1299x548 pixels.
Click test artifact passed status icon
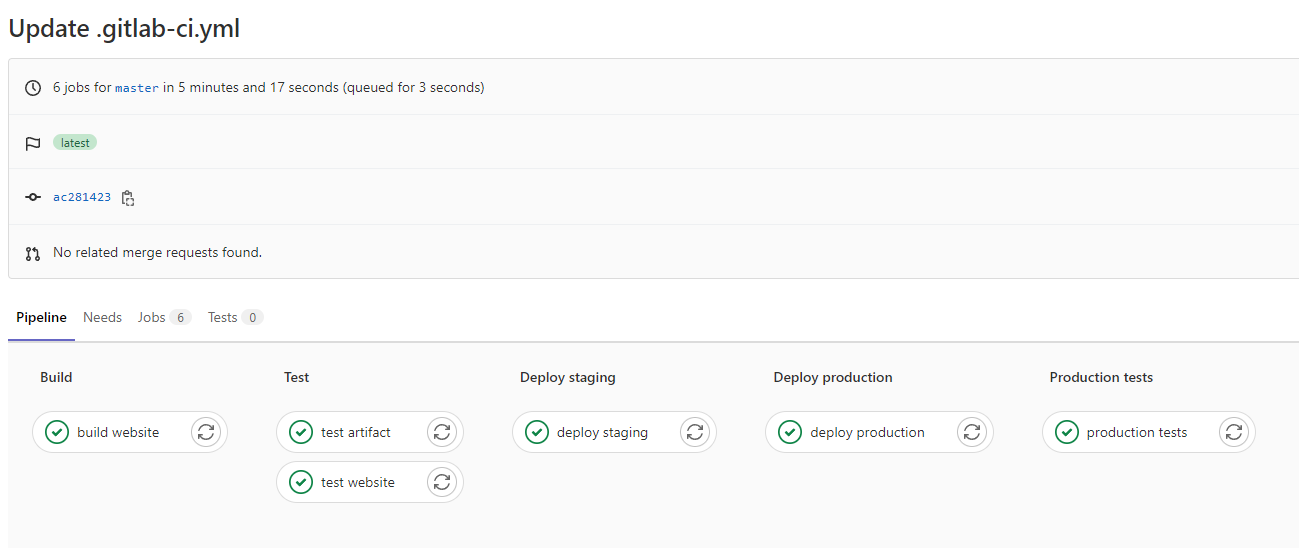pos(301,432)
